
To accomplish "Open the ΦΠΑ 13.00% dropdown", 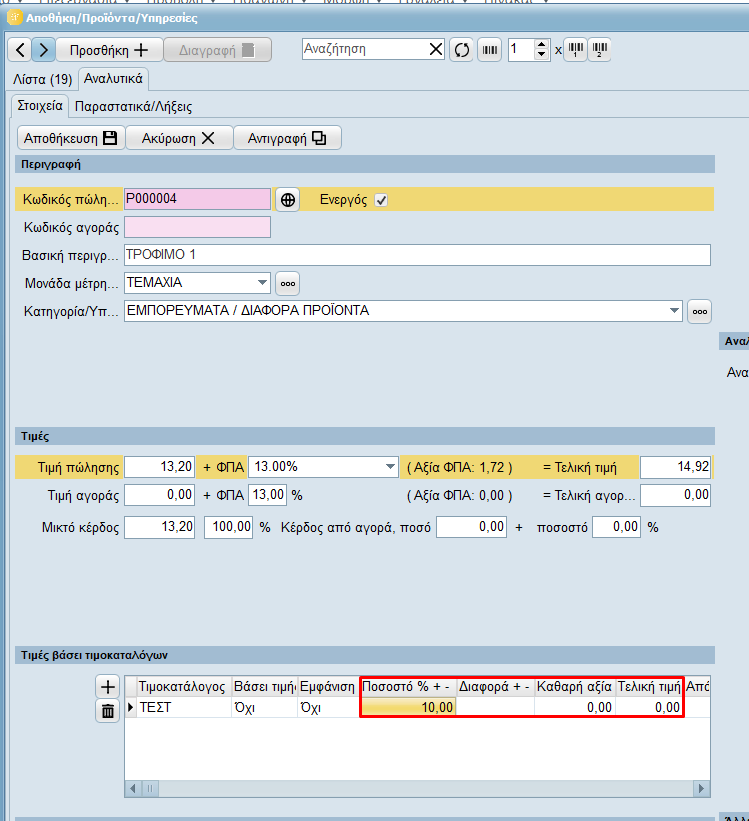I will click(390, 467).
